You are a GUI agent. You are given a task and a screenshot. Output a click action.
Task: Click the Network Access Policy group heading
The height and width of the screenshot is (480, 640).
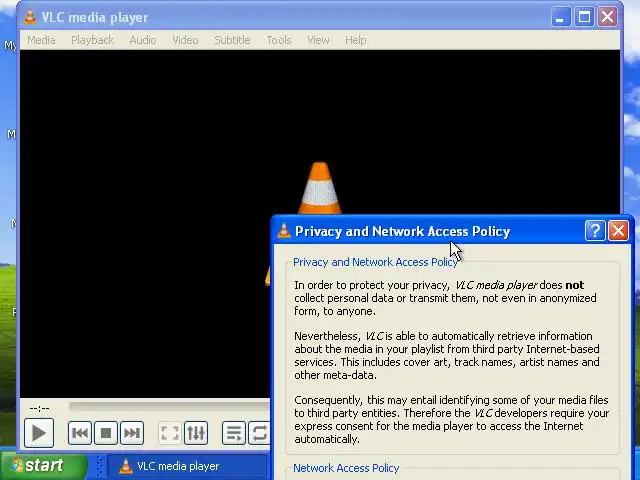pos(346,468)
